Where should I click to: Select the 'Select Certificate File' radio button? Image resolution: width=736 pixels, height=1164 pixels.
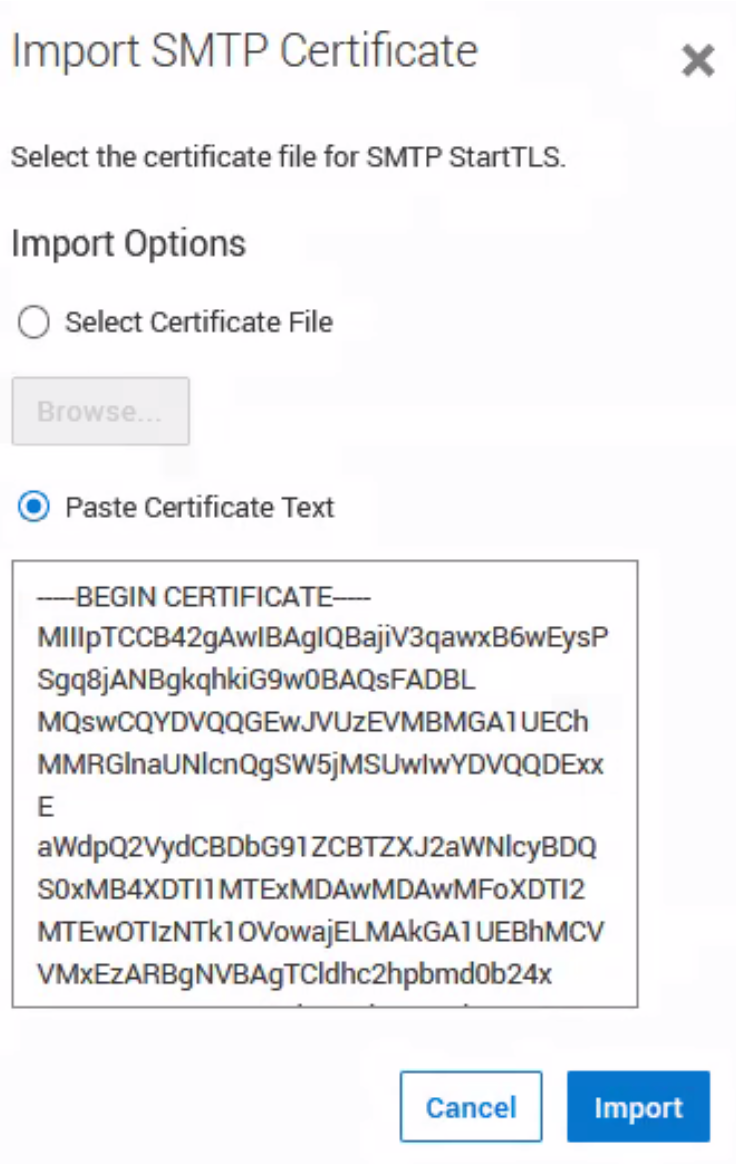pyautogui.click(x=34, y=322)
